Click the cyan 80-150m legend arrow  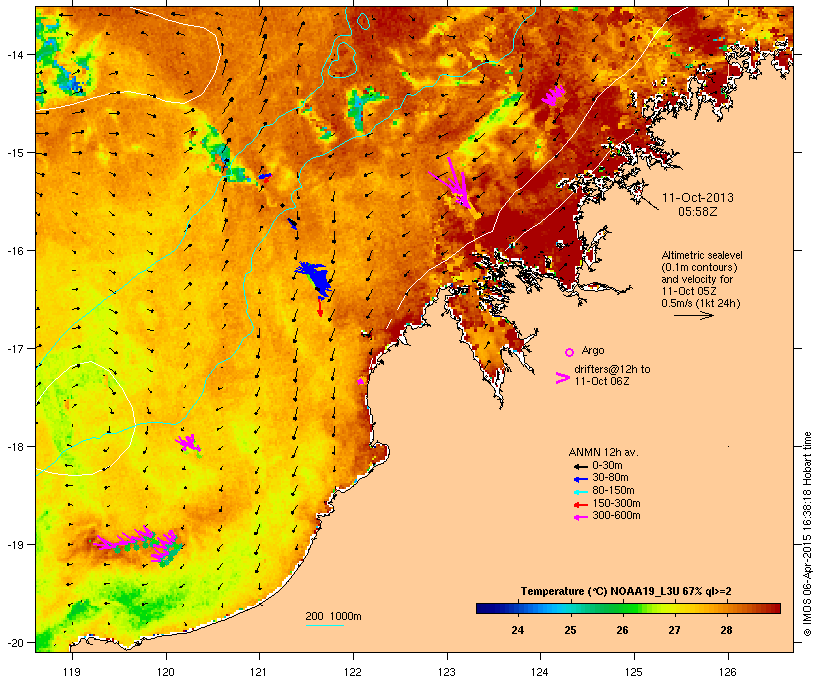click(x=580, y=492)
